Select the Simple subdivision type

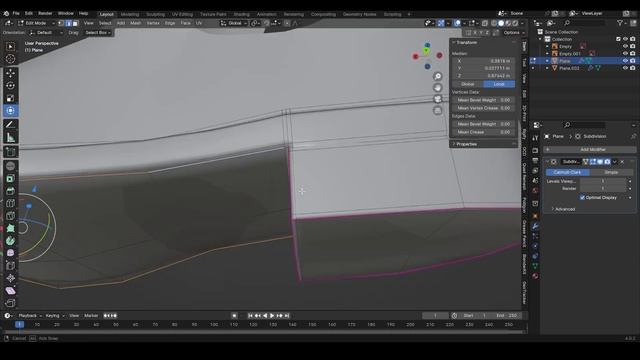pos(611,172)
